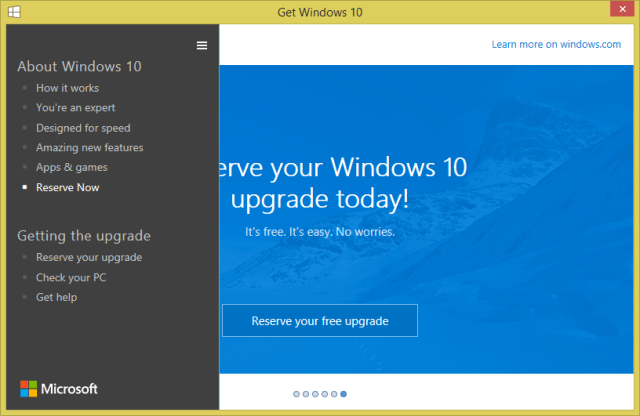Open Apps & games section
The image size is (640, 416).
coord(72,167)
